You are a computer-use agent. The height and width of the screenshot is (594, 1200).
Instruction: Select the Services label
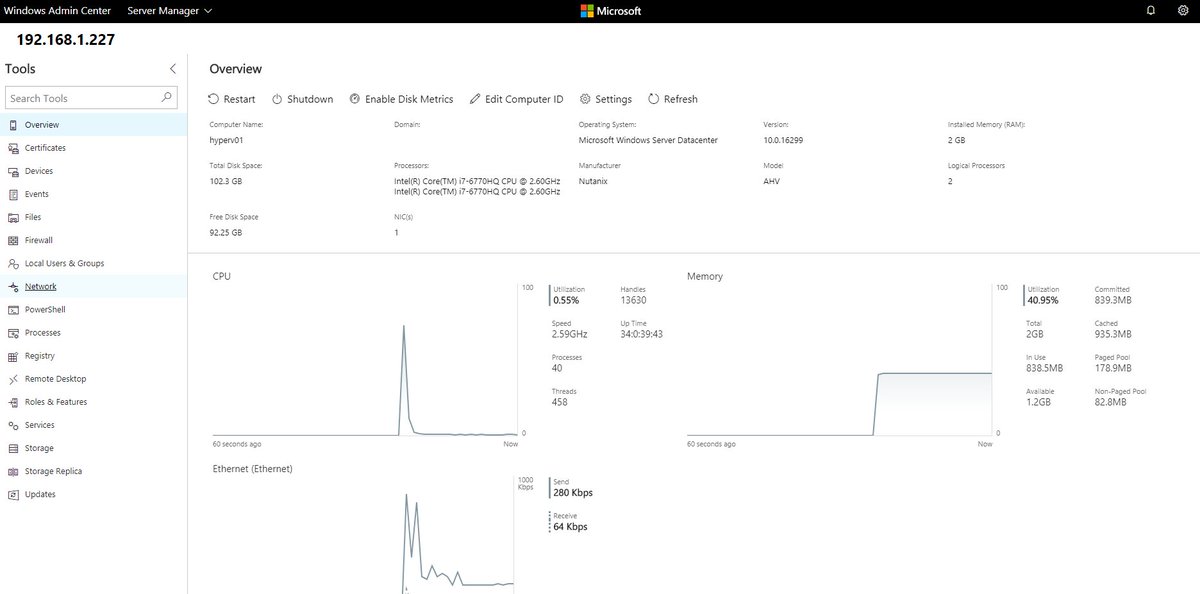[40, 425]
